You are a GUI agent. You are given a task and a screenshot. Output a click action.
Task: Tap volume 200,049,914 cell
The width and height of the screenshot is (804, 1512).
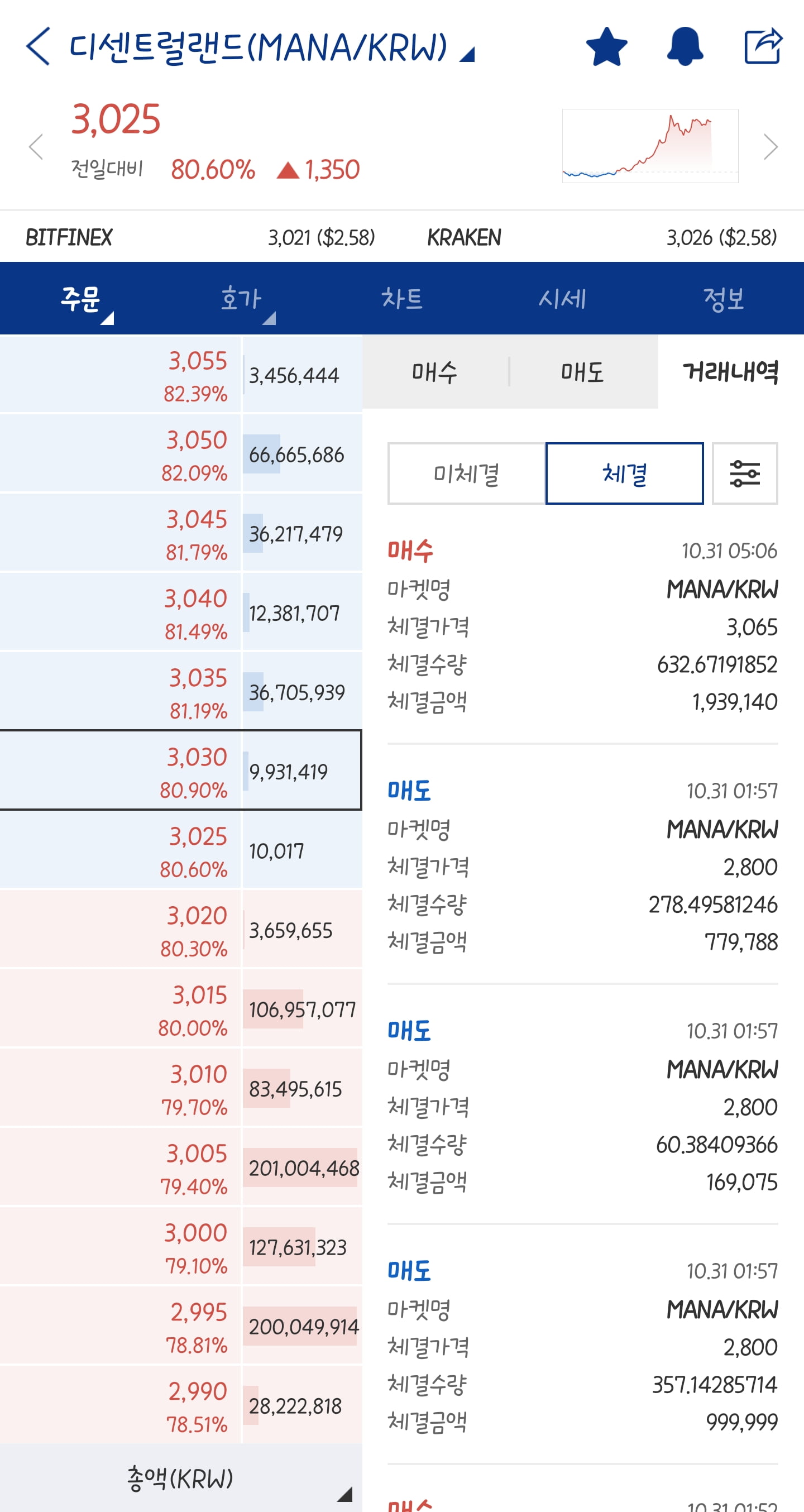tap(302, 1326)
